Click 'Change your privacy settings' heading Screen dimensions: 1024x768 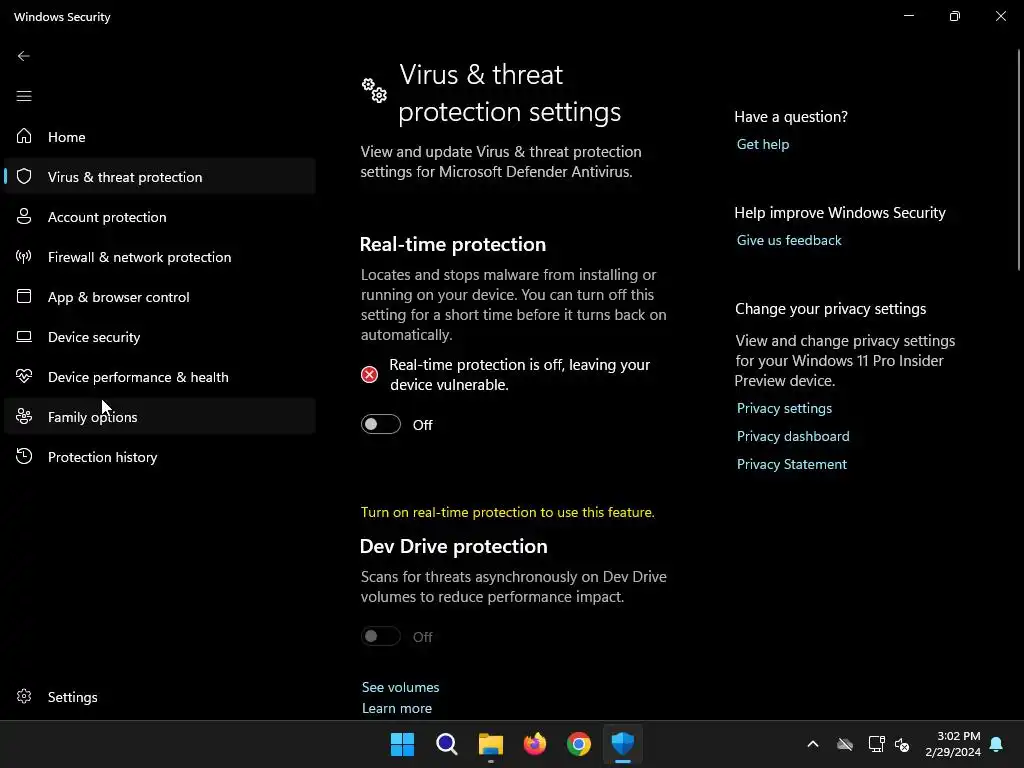point(830,309)
